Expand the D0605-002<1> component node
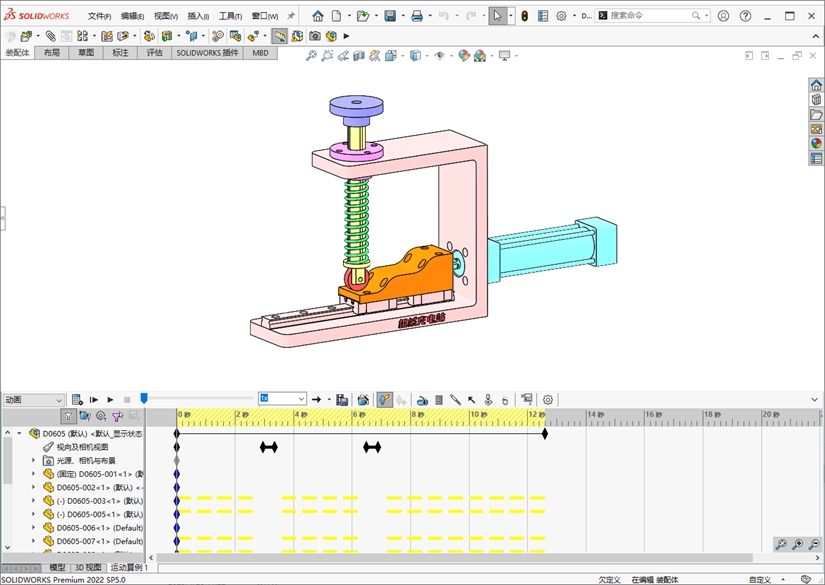This screenshot has height=585, width=825. pyautogui.click(x=33, y=487)
